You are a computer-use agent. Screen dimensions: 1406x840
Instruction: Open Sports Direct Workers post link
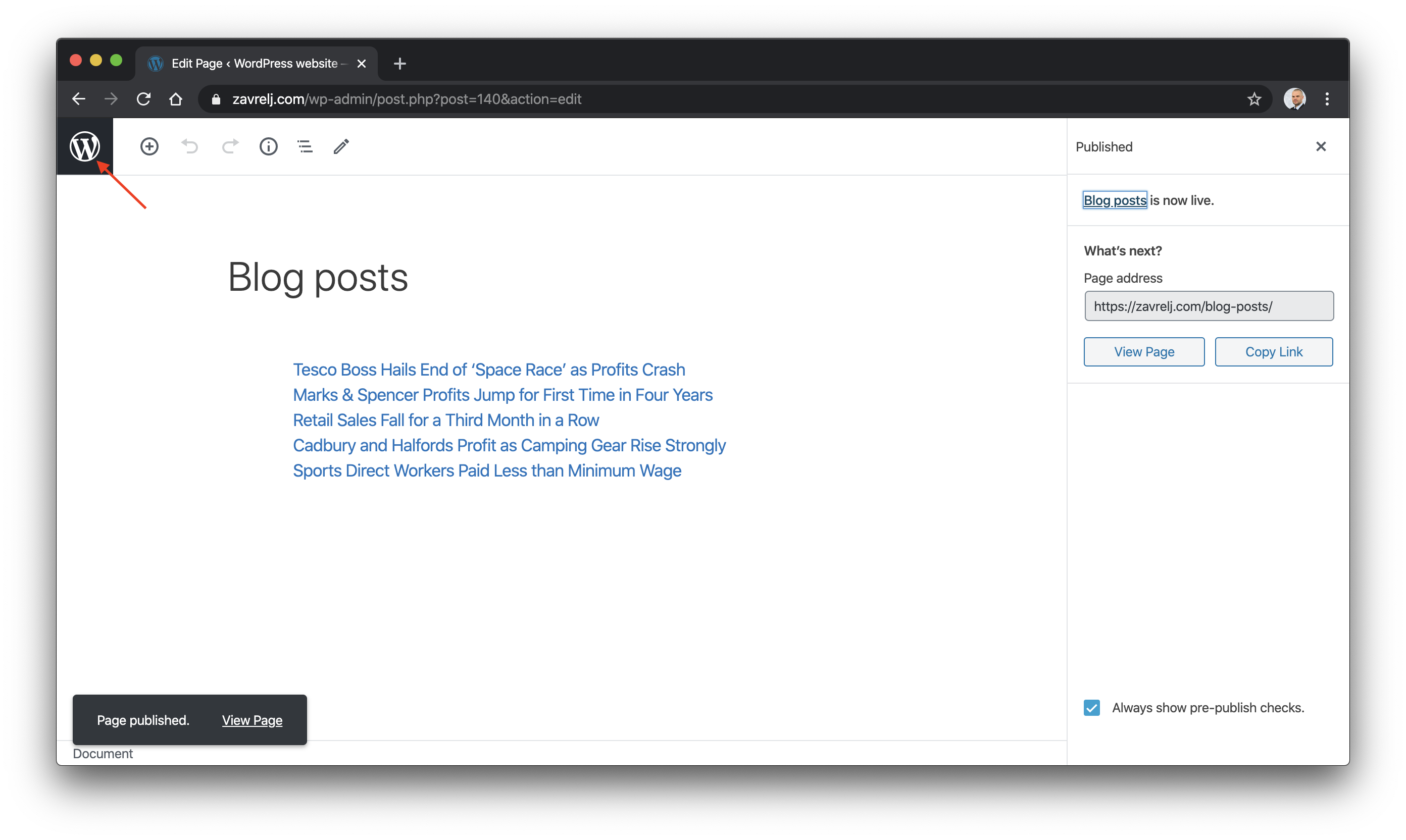pos(487,470)
